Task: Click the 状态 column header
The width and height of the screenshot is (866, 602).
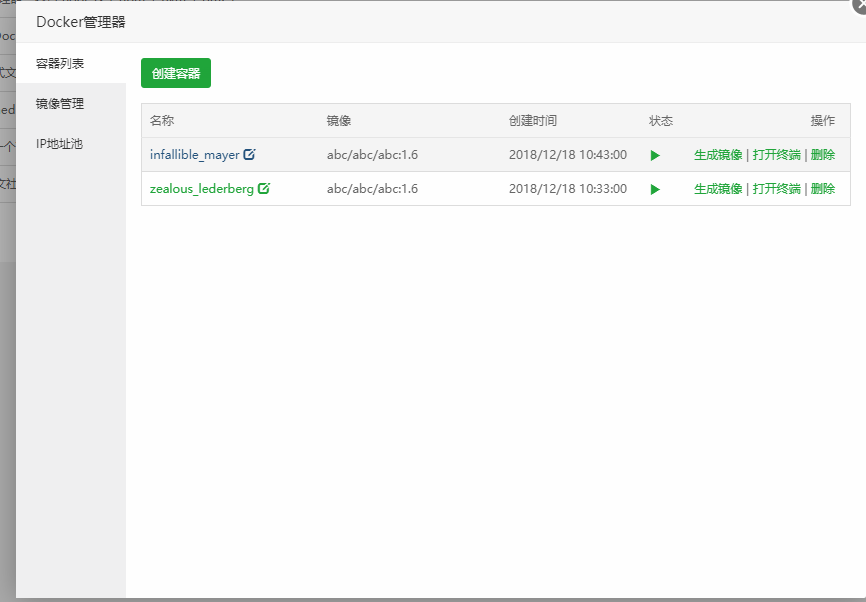Action: (x=661, y=120)
